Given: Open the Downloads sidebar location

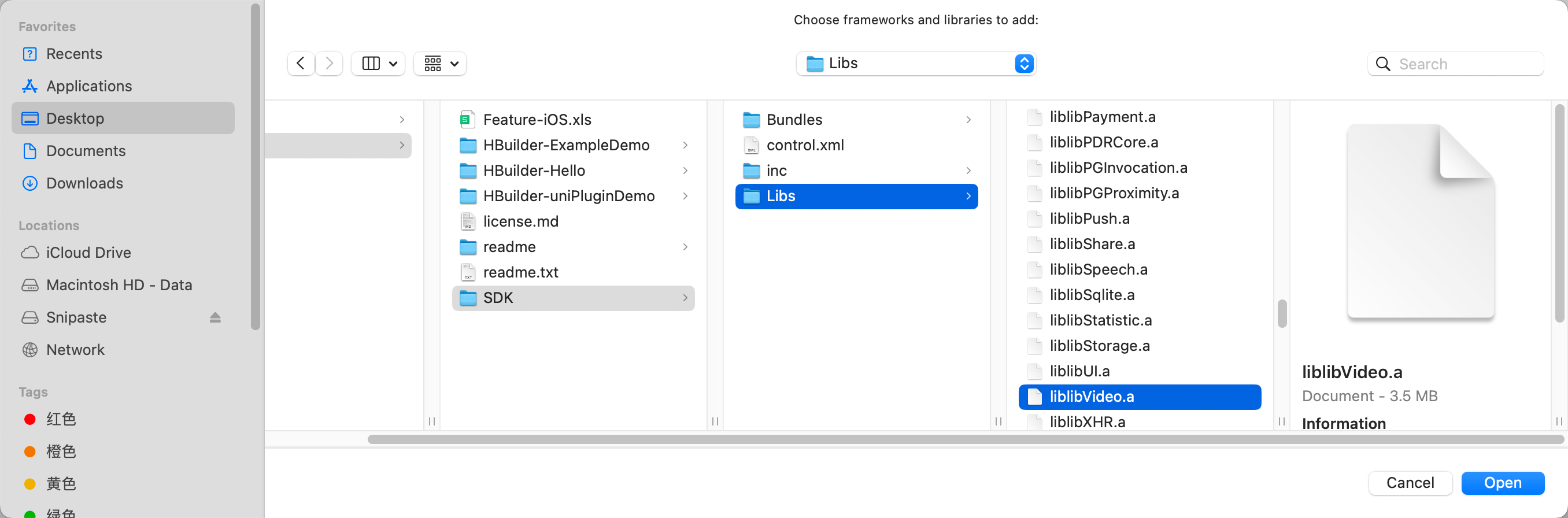Looking at the screenshot, I should click(x=84, y=183).
